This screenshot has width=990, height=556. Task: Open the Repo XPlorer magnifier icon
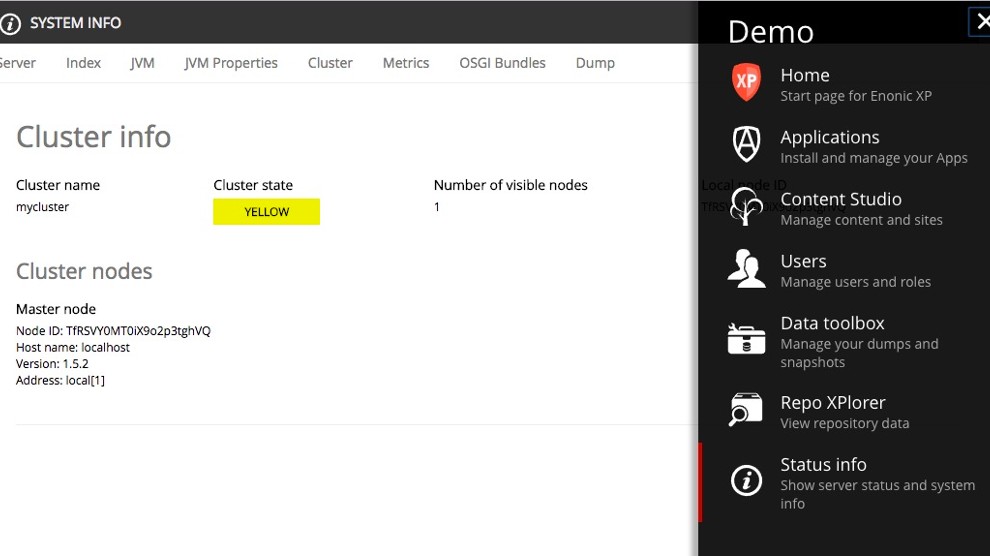point(746,410)
